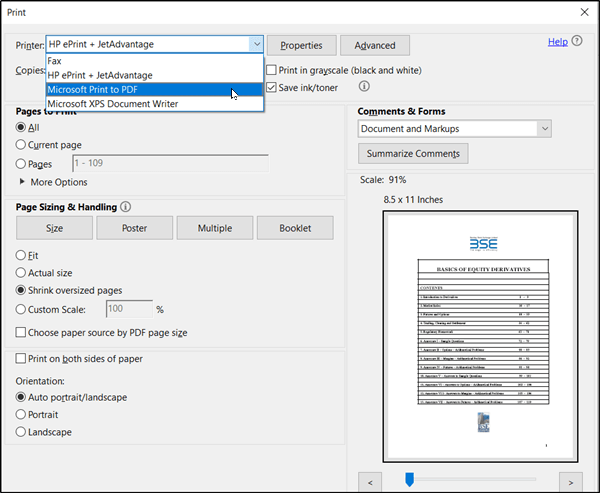Open the Help link
600x493 pixels.
click(x=558, y=42)
